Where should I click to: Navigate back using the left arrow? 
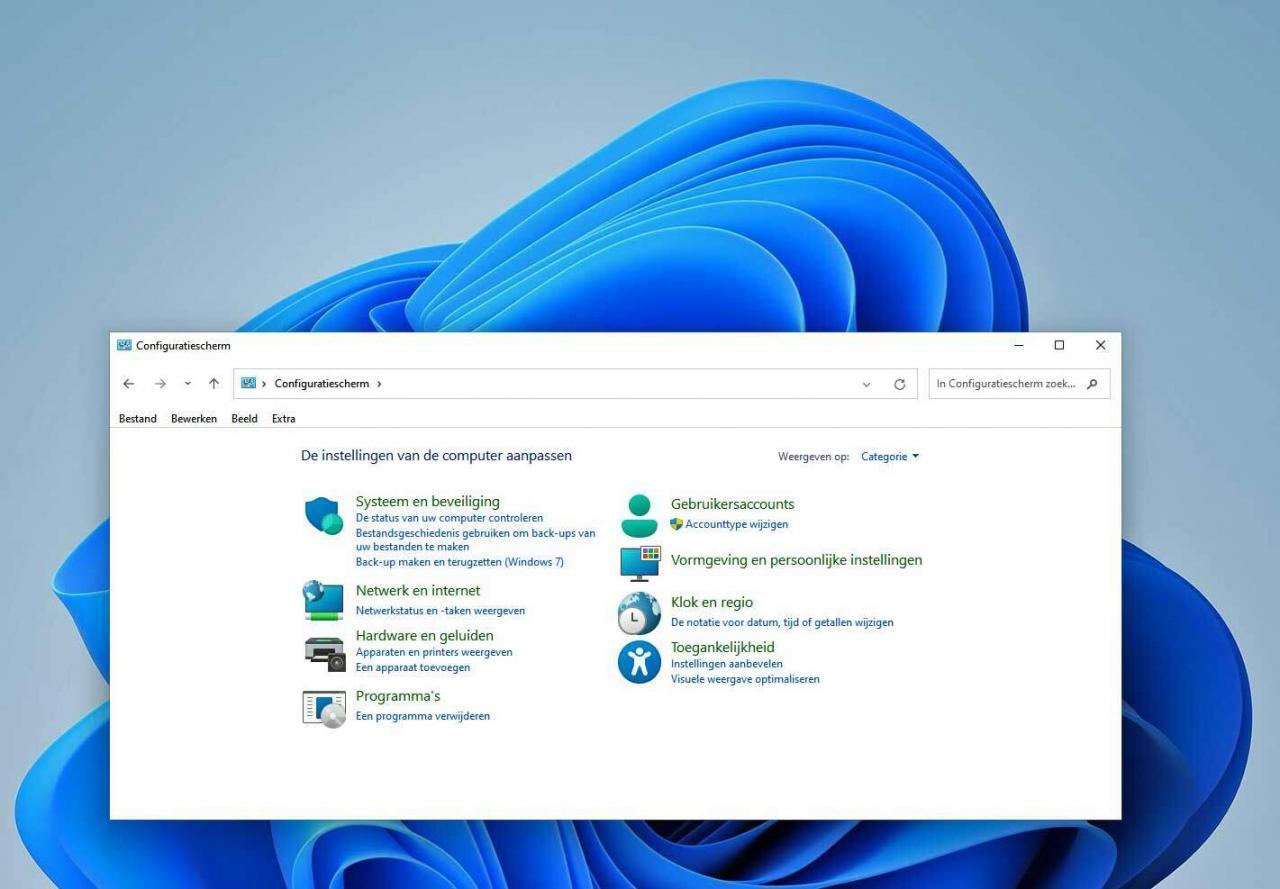point(128,383)
